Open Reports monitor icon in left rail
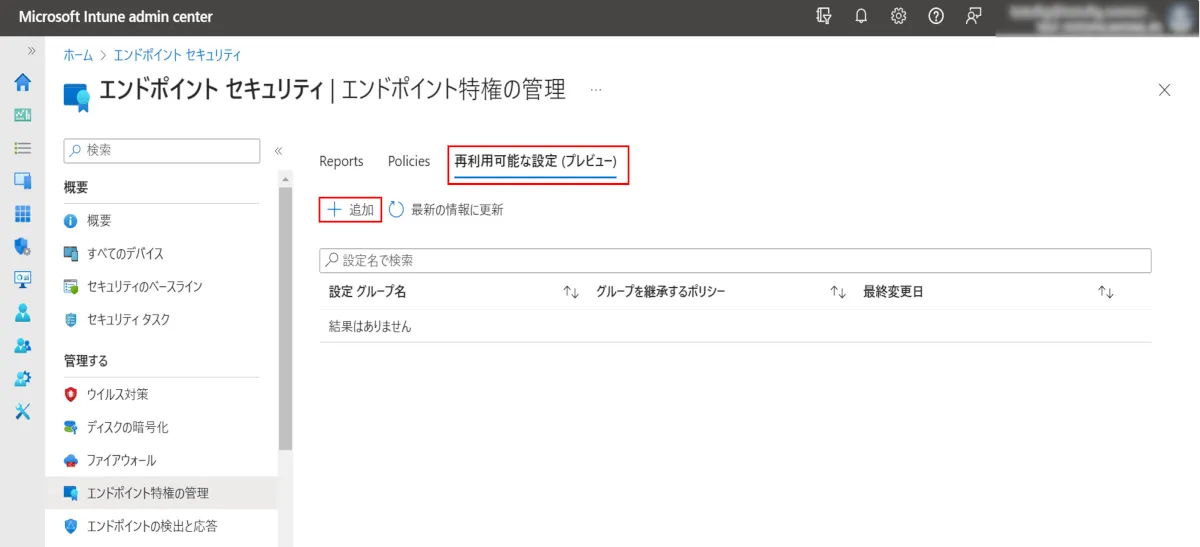1200x547 pixels. [x=22, y=279]
